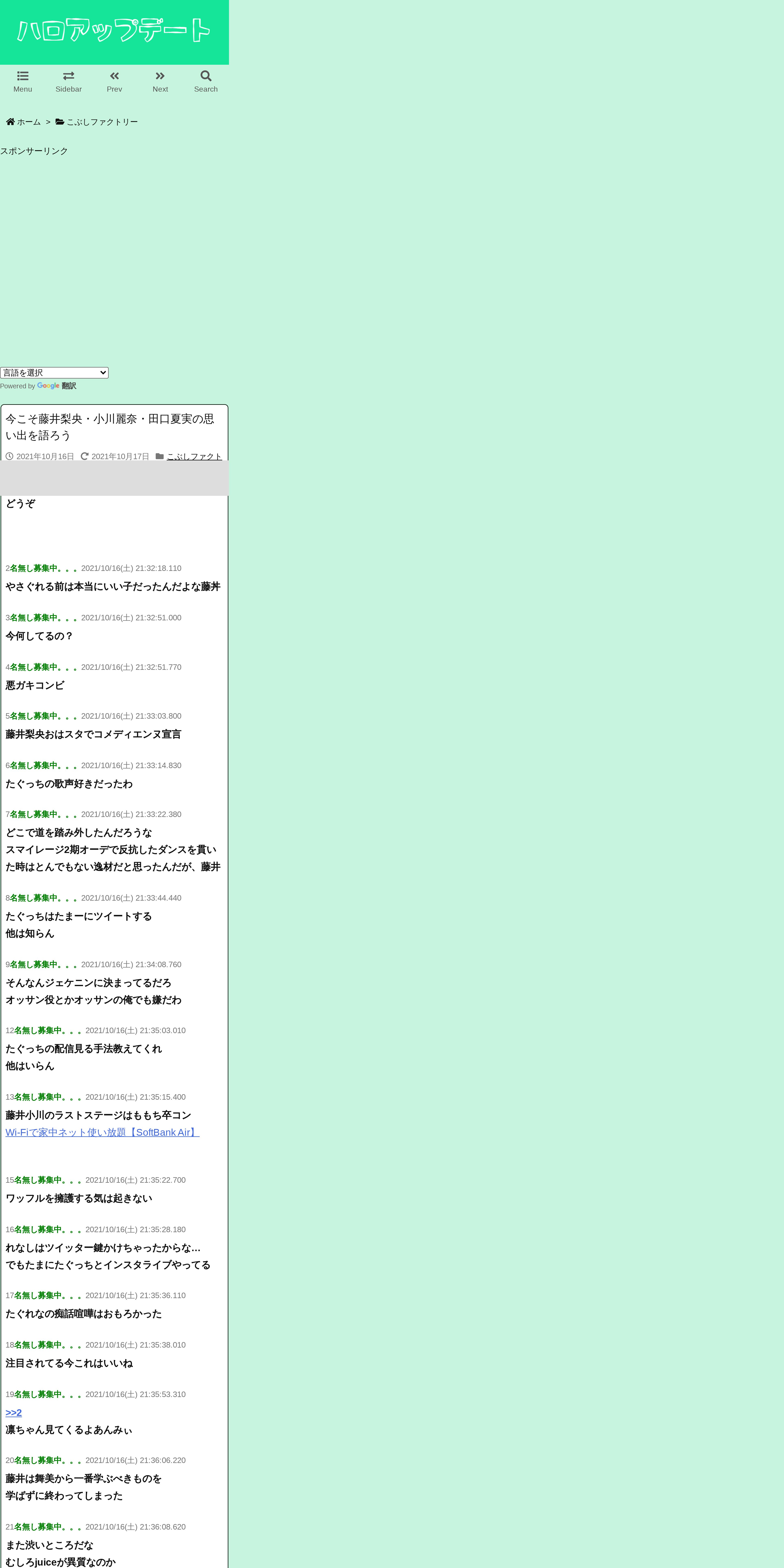This screenshot has width=784, height=1568.
Task: Click the clock icon by 2021年10月16日
Action: tap(9, 456)
